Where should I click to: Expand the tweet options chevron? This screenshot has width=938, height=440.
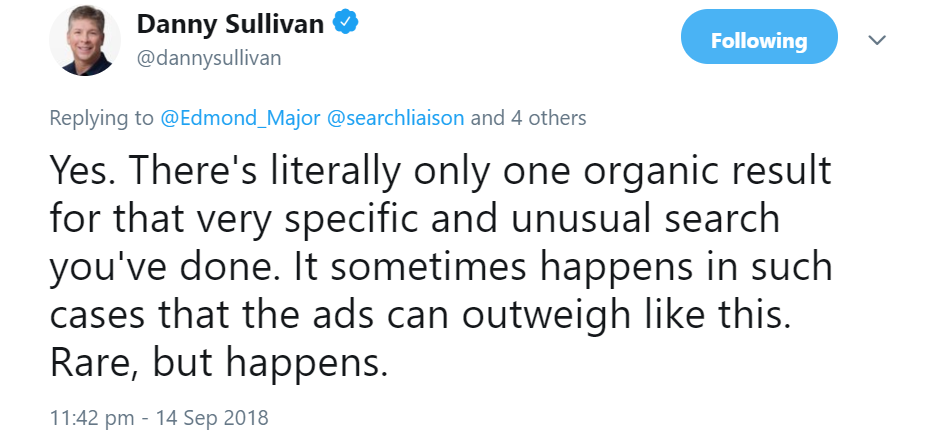pos(877,40)
